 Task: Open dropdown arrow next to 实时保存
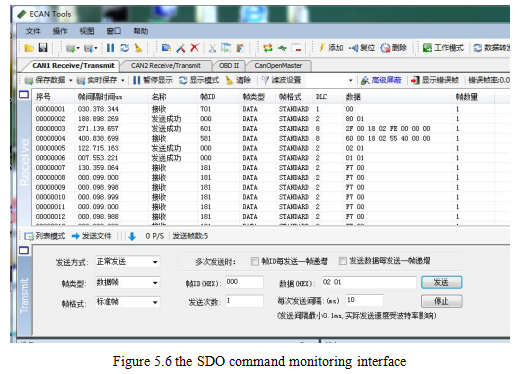click(x=123, y=80)
